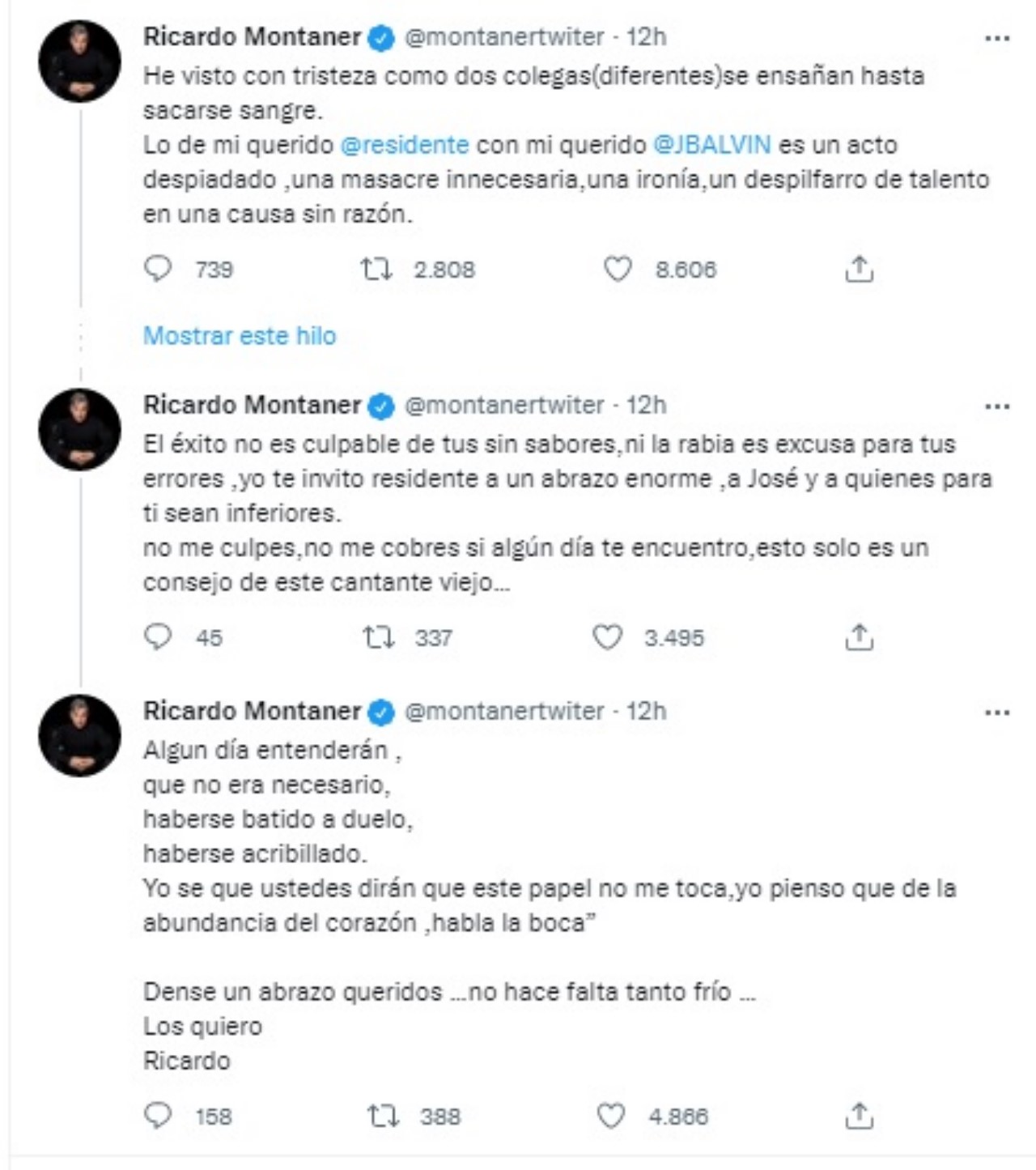Like the tweet with 3.495 likes
The width and height of the screenshot is (1036, 1170).
608,637
